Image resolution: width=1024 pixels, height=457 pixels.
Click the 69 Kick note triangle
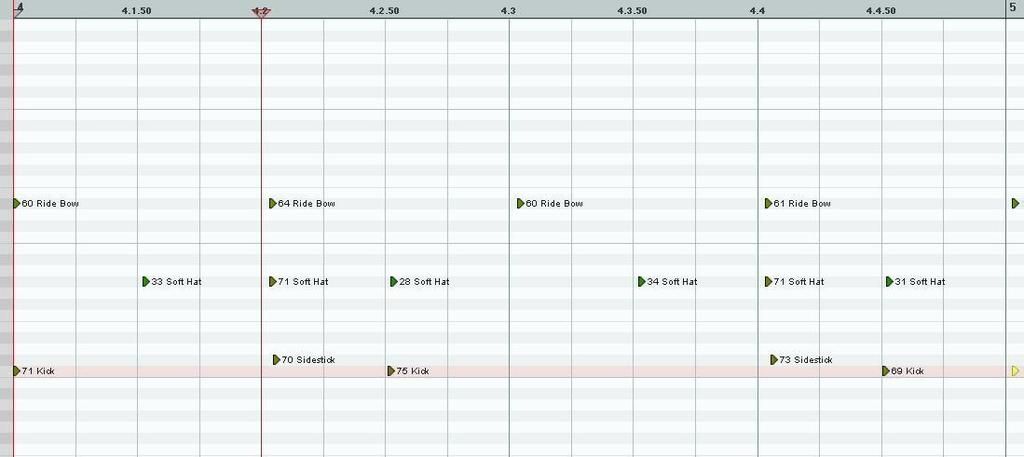coord(886,371)
